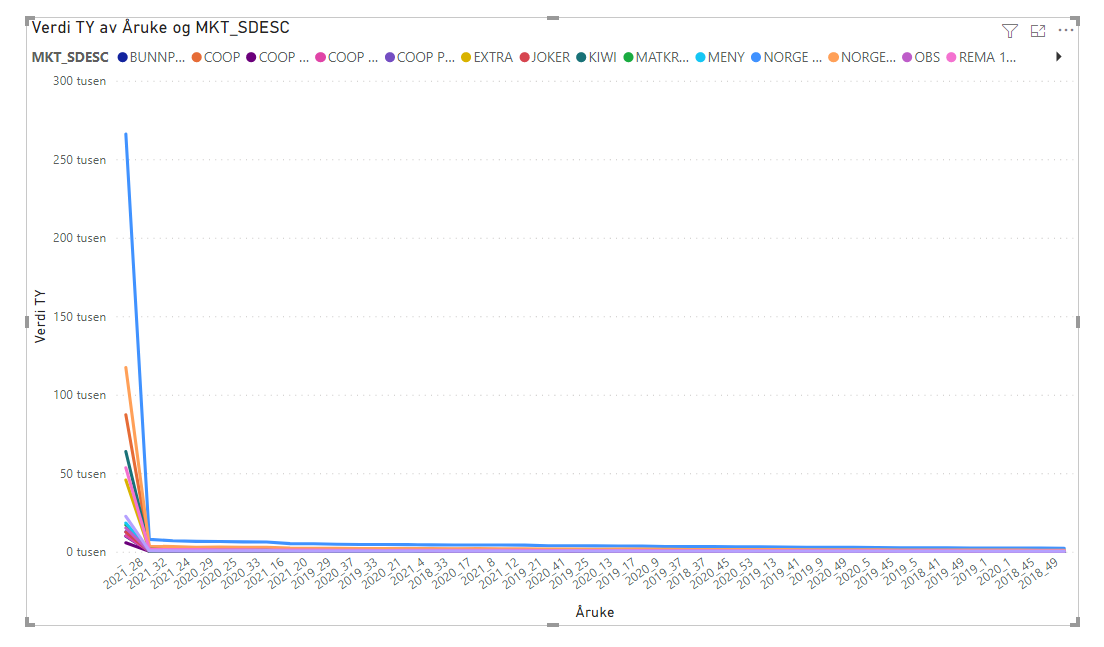
Task: Select the BUNNP... legend entry
Action: [x=151, y=58]
